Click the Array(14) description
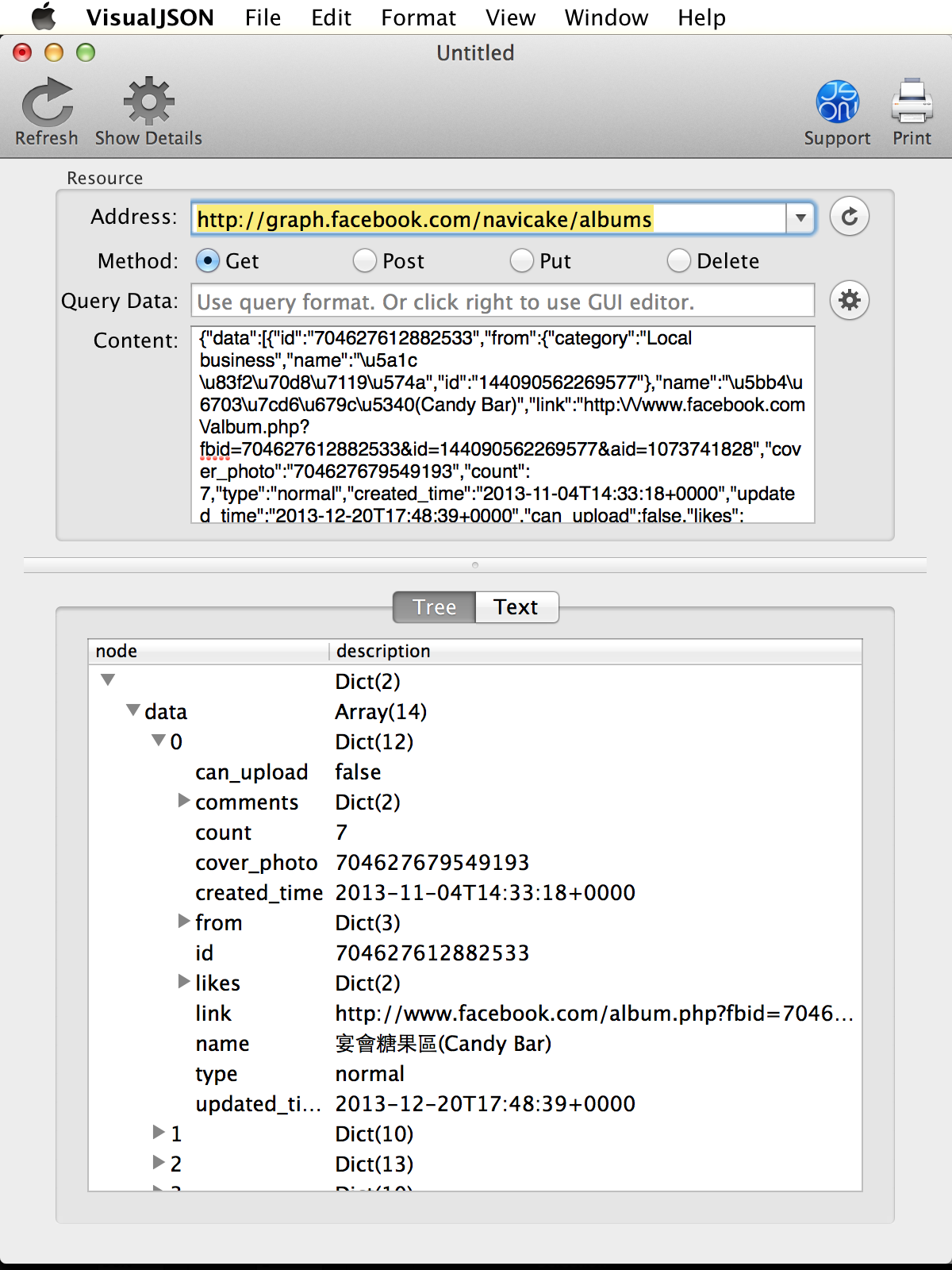This screenshot has width=952, height=1270. (381, 711)
